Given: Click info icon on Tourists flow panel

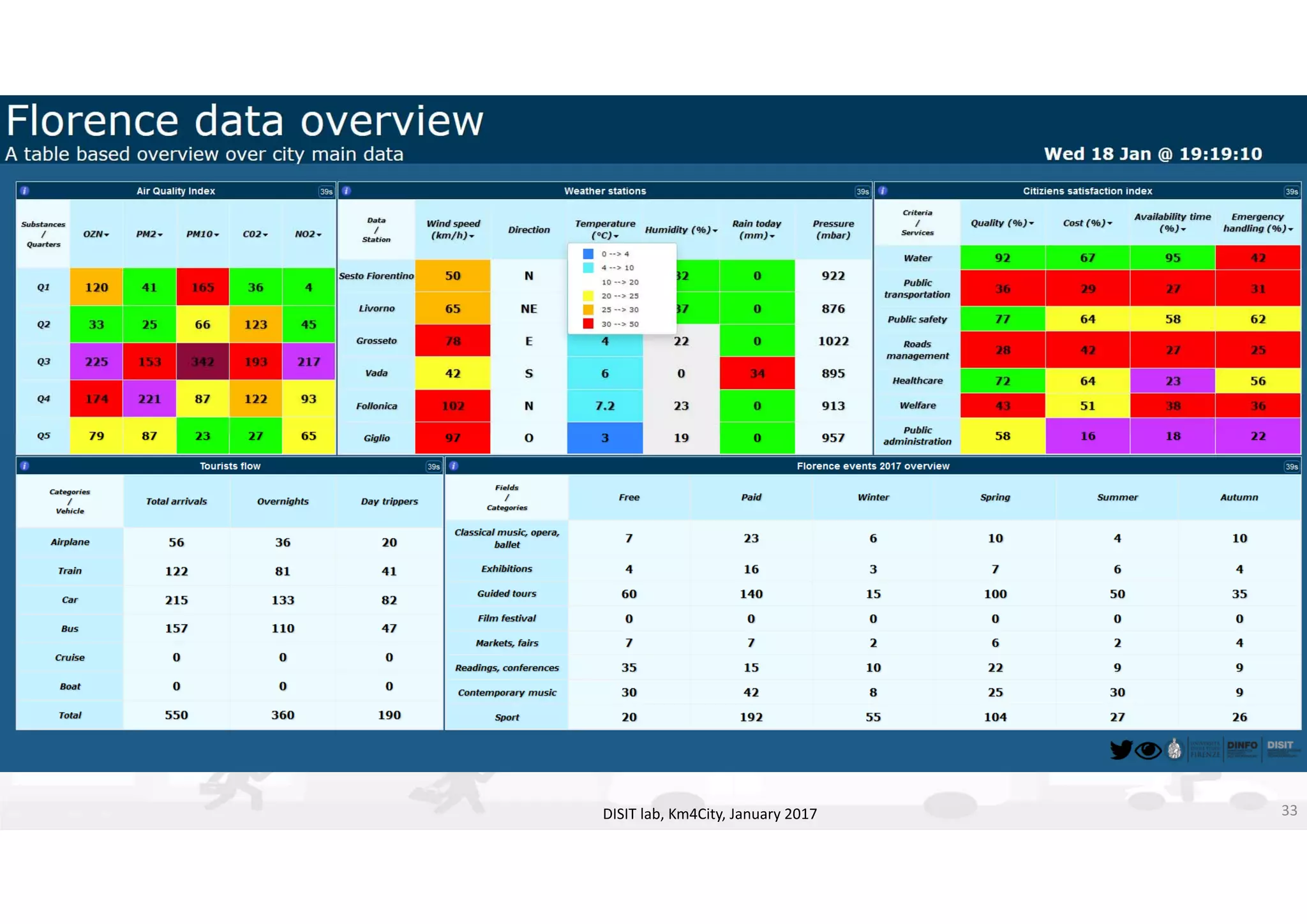Looking at the screenshot, I should point(24,466).
